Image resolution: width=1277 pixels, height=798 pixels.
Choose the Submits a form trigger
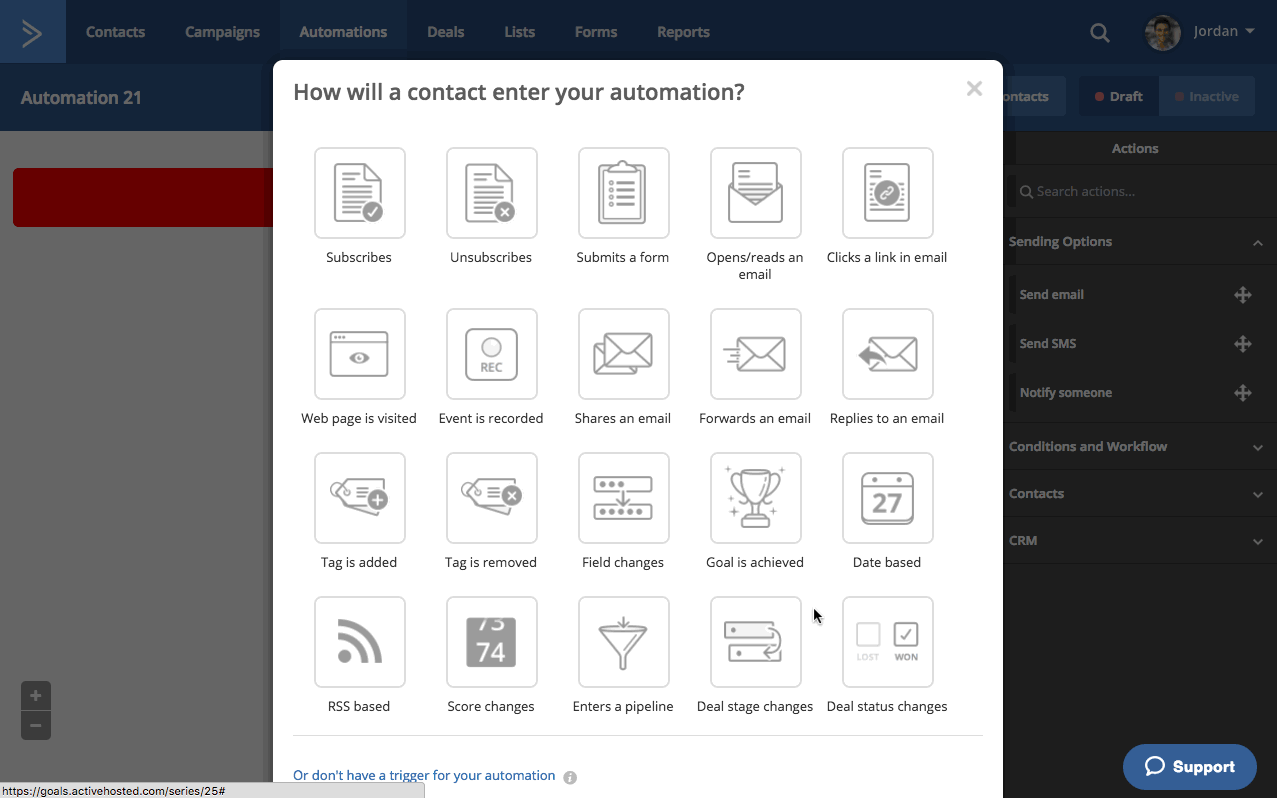coord(623,193)
